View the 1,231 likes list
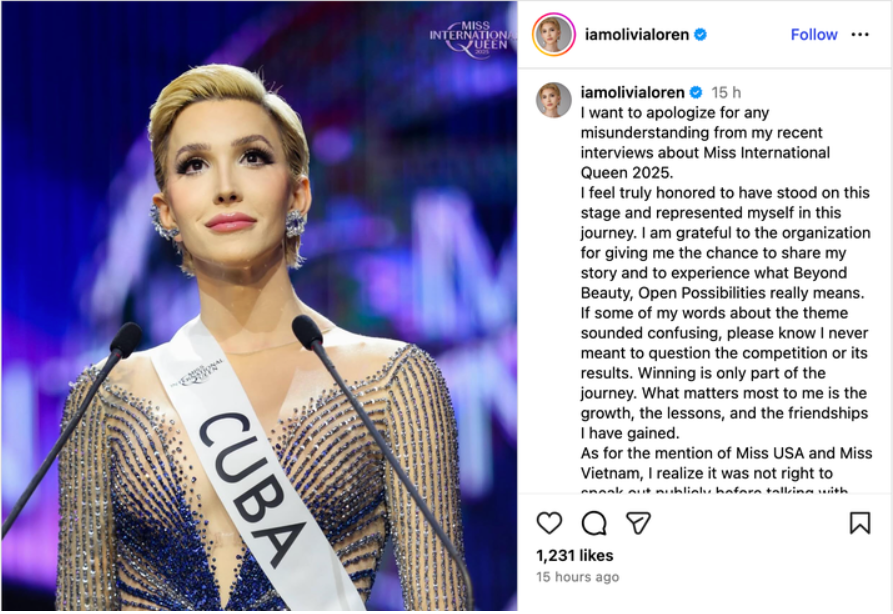This screenshot has width=893, height=614. click(x=575, y=555)
